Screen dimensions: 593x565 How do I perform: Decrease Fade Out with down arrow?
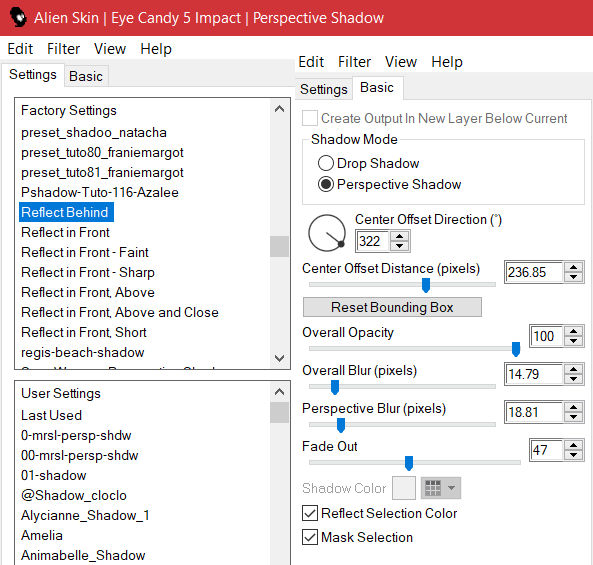[x=573, y=455]
